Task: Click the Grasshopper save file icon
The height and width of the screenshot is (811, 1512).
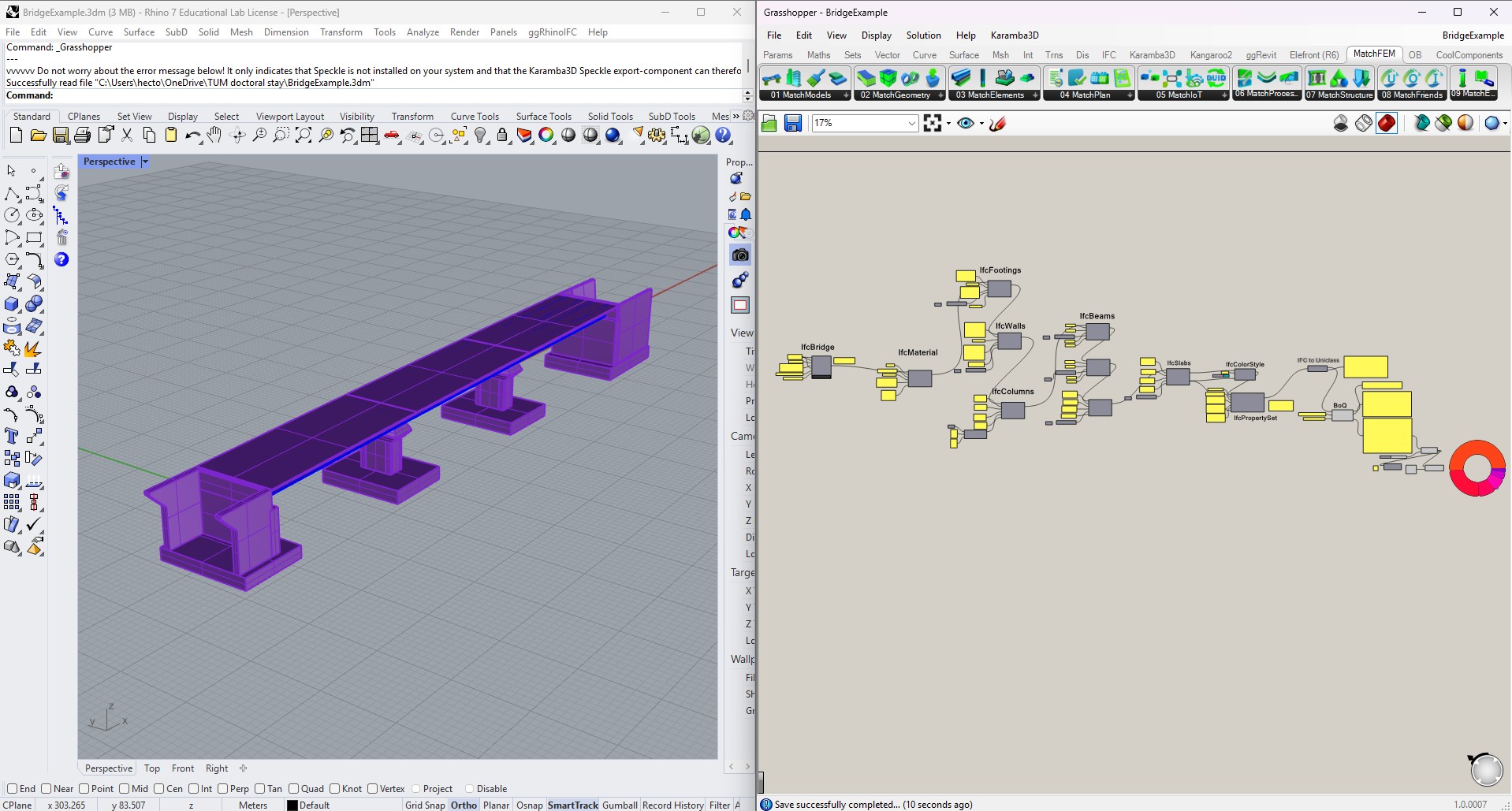Action: click(792, 123)
